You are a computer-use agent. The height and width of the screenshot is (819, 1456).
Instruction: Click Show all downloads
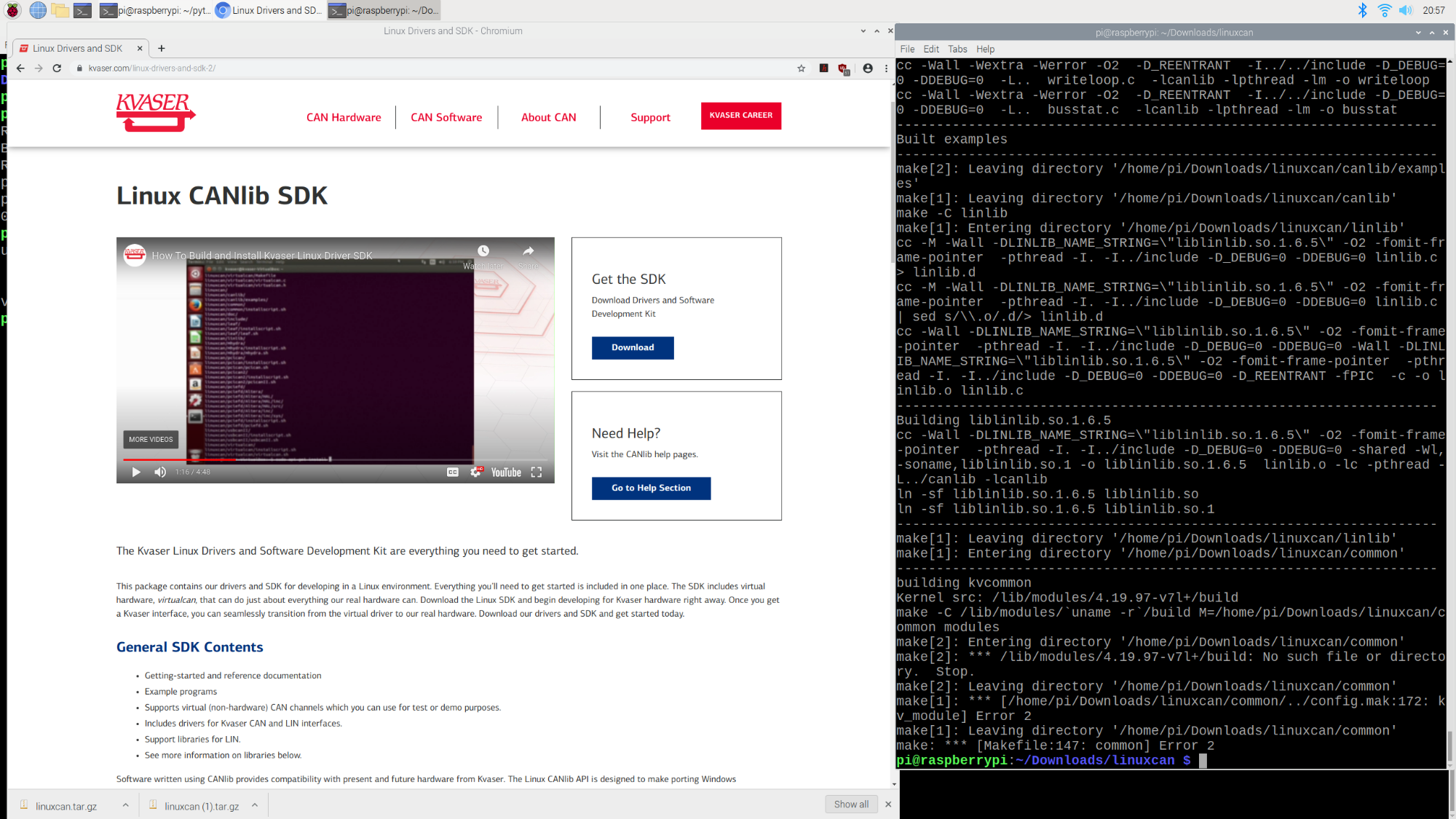coord(851,804)
